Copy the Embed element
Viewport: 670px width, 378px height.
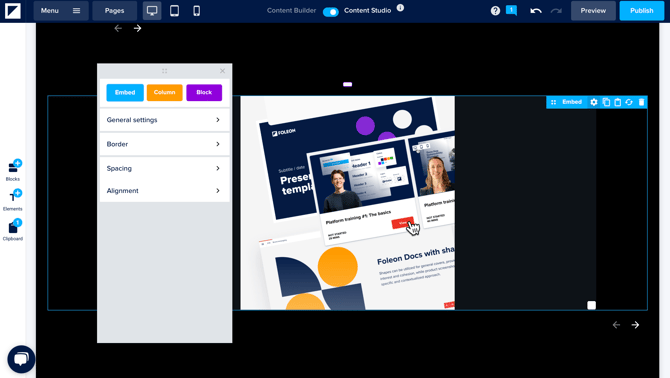pyautogui.click(x=606, y=102)
